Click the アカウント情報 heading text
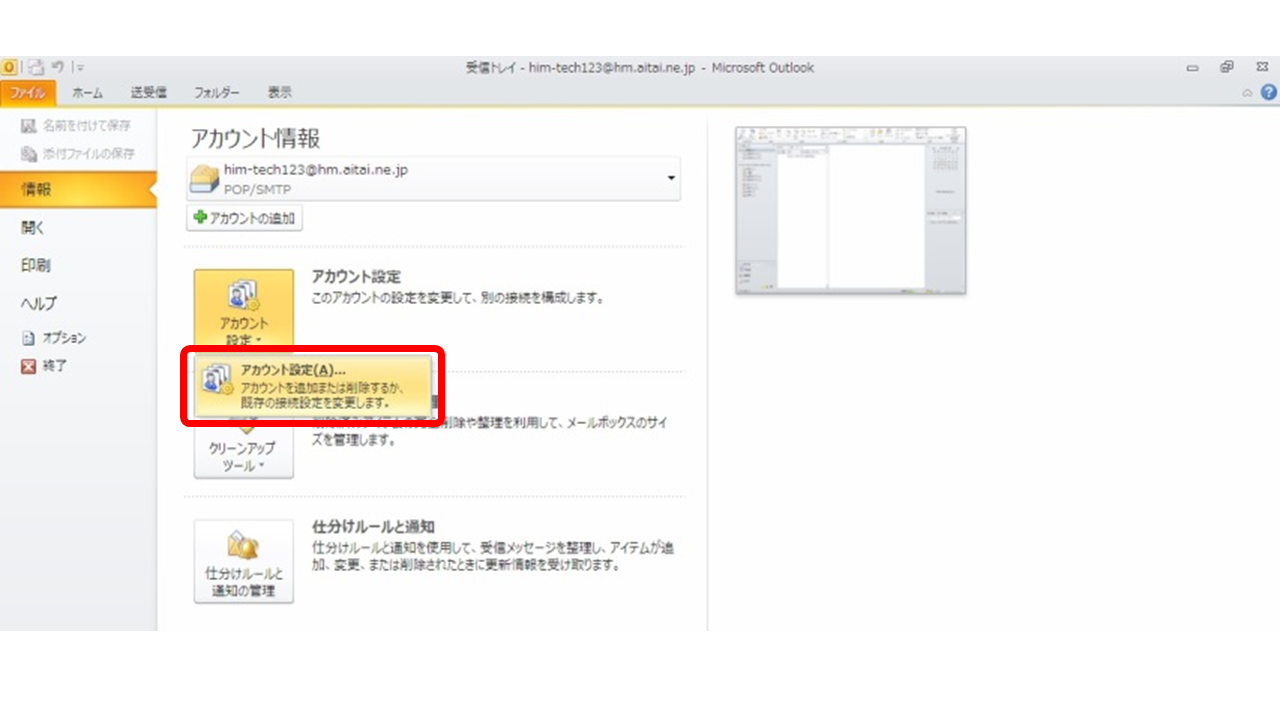Screen dimensions: 1280x720 256,139
